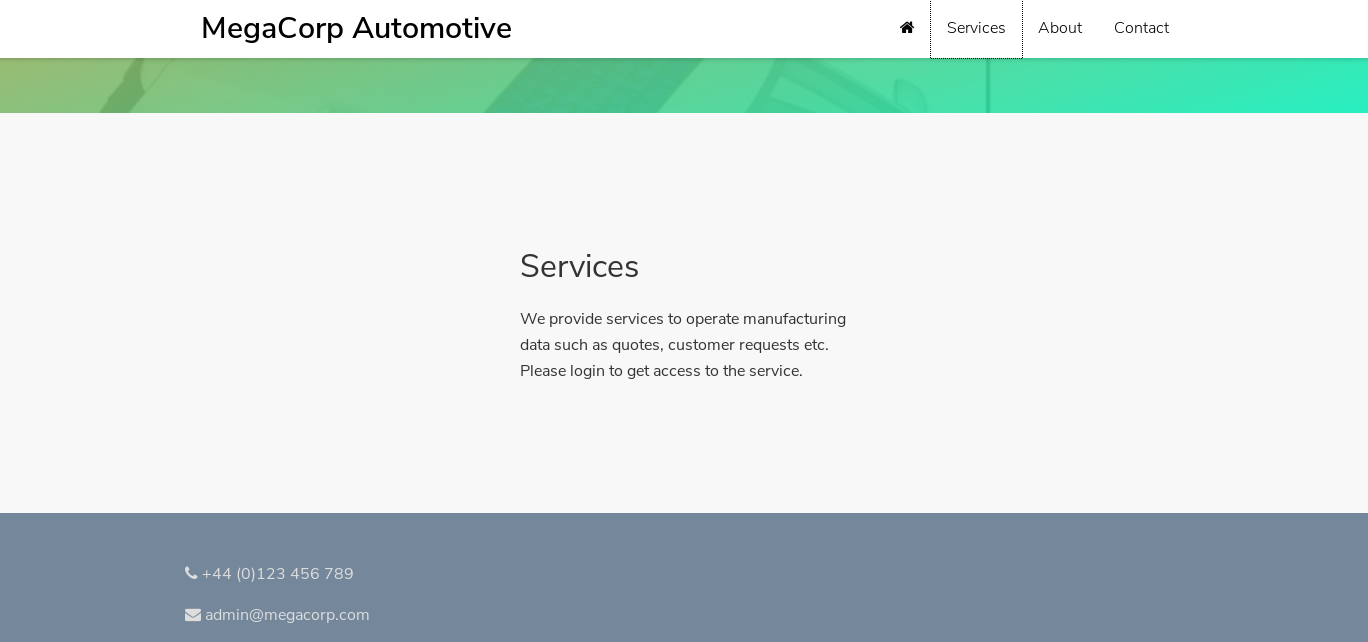1368x642 pixels.
Task: Open the Services navigation tab
Action: [x=976, y=28]
